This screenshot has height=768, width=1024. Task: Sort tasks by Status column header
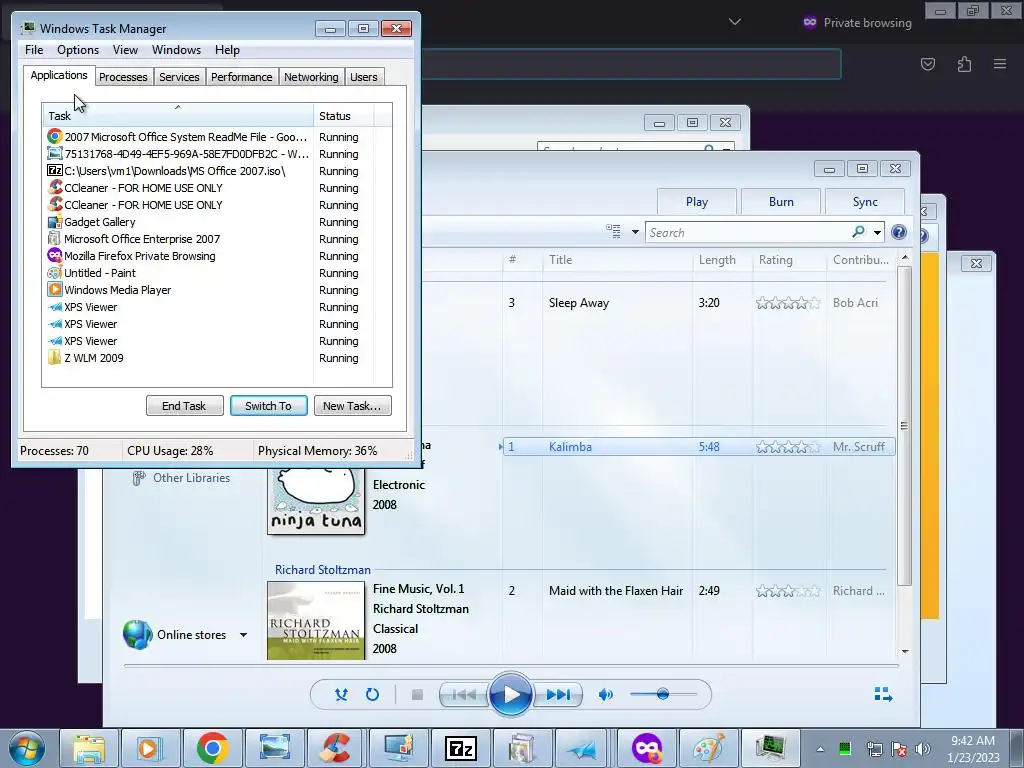click(x=344, y=116)
